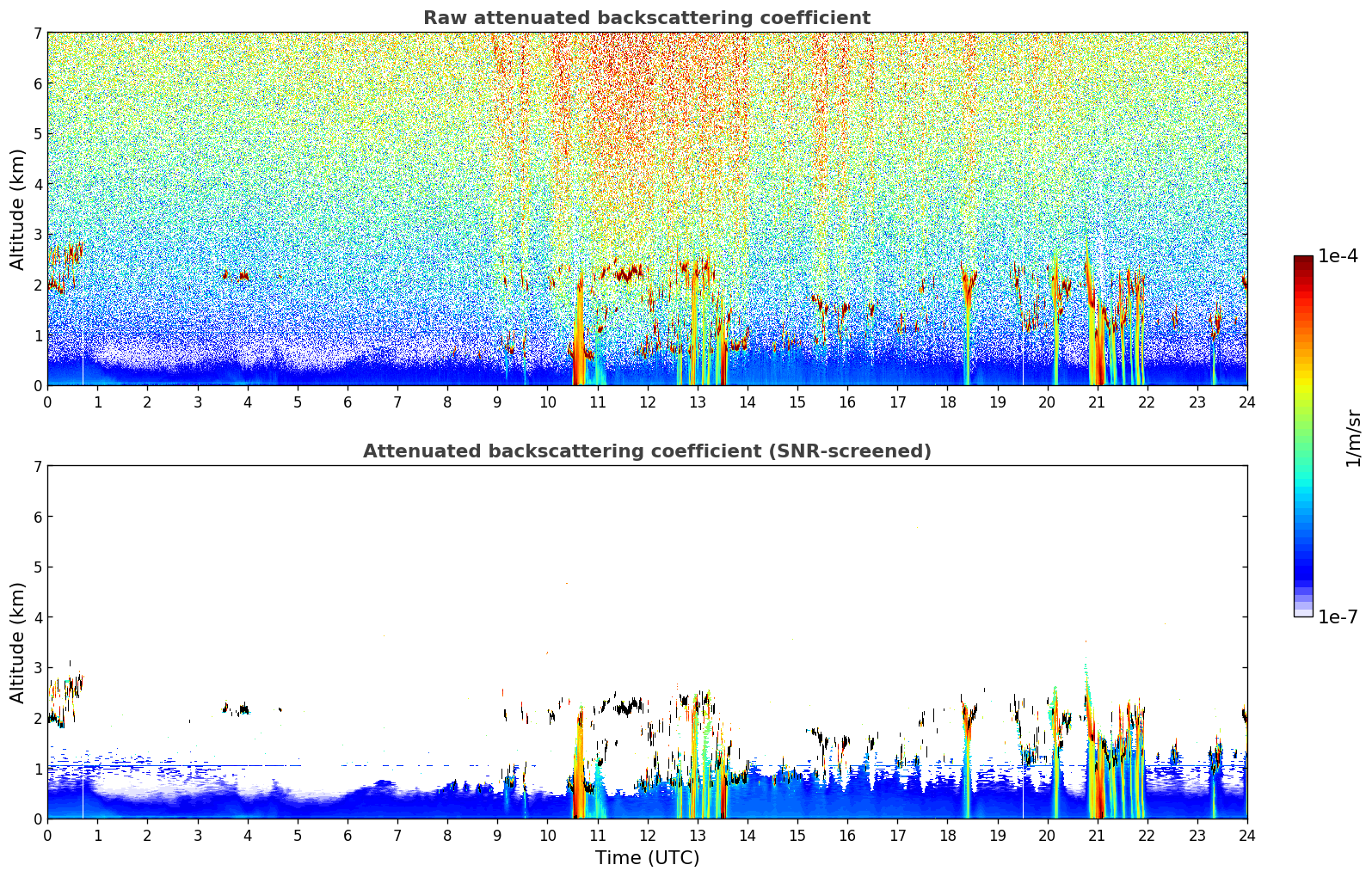Click the 'Time (UTC)' axis label
1372x877 pixels.
point(647,858)
